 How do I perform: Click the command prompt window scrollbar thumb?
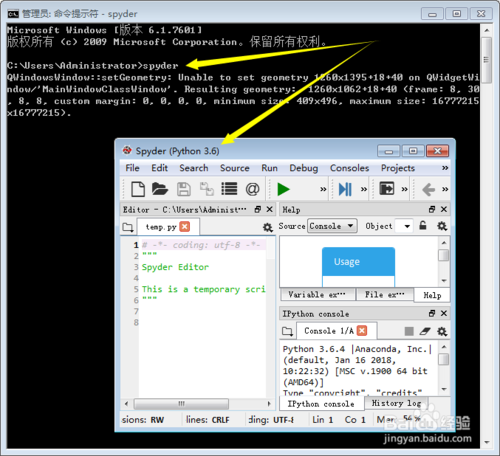tap(486, 60)
